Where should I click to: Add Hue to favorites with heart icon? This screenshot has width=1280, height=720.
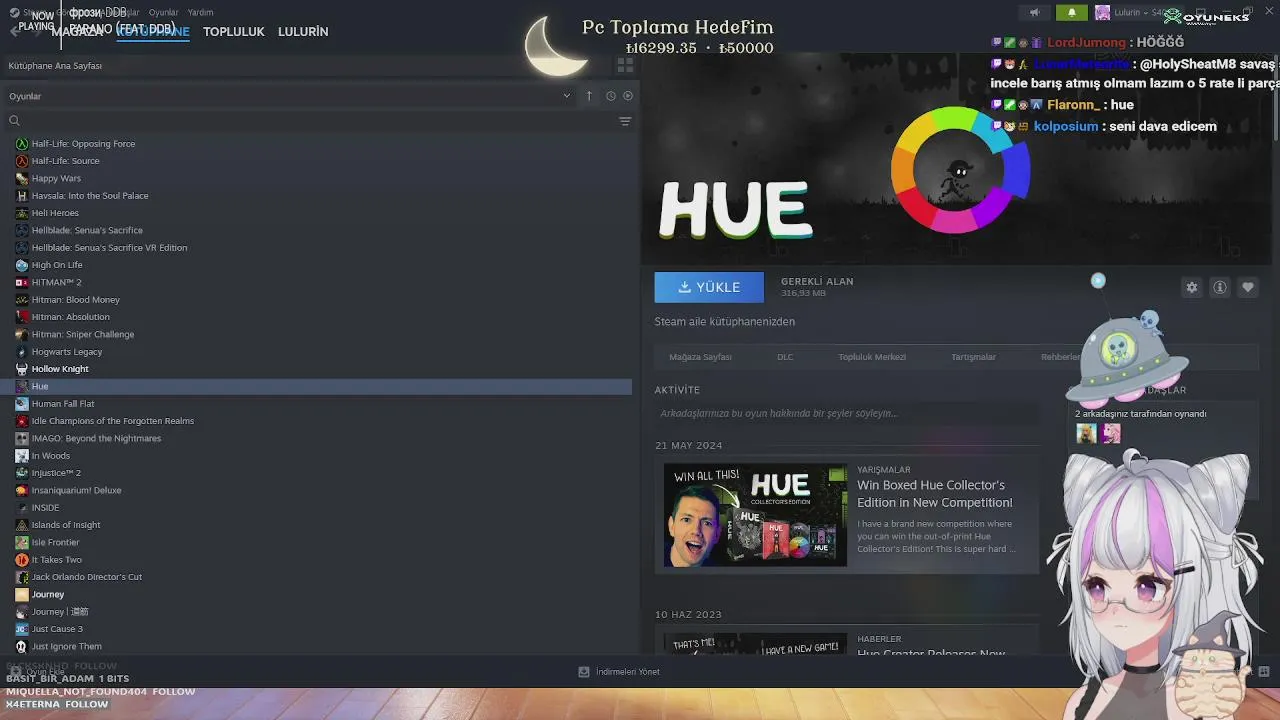pos(1248,287)
